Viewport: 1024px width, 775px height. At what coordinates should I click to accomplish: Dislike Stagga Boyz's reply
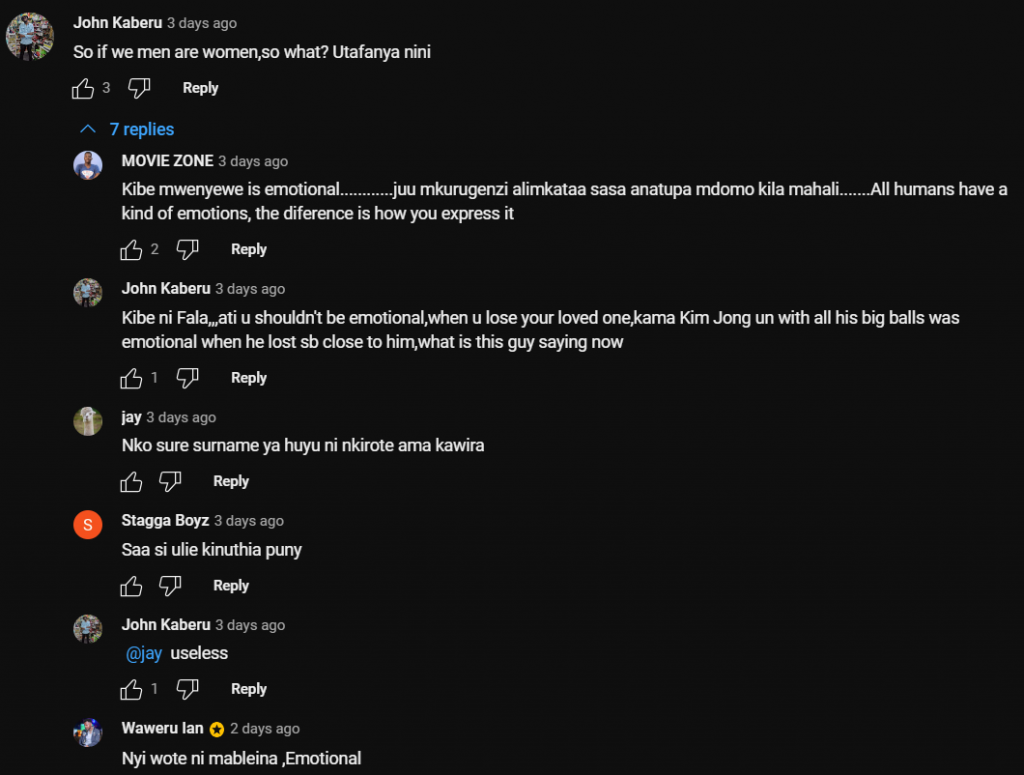point(170,586)
